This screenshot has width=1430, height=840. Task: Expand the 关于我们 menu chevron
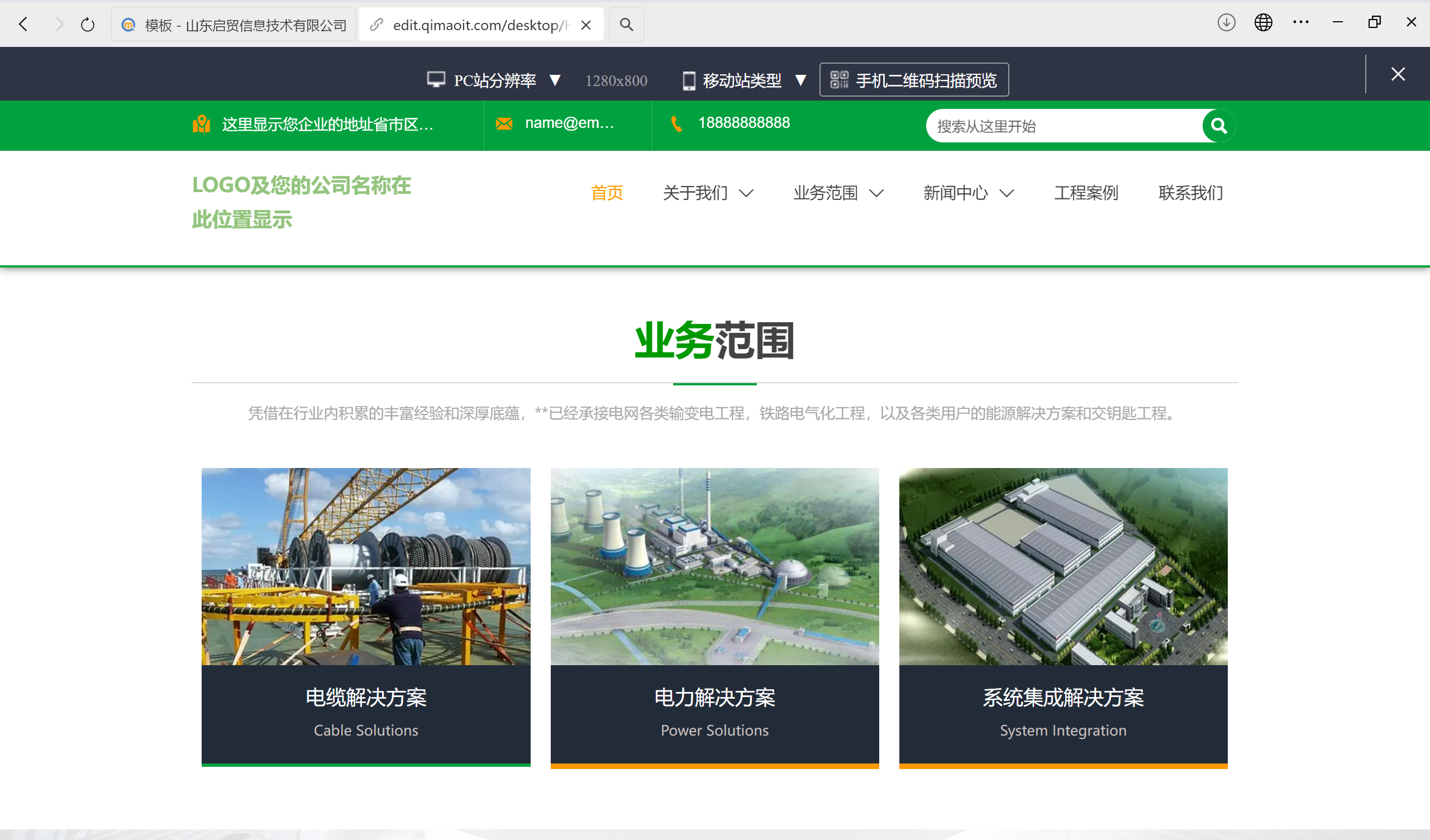point(746,194)
